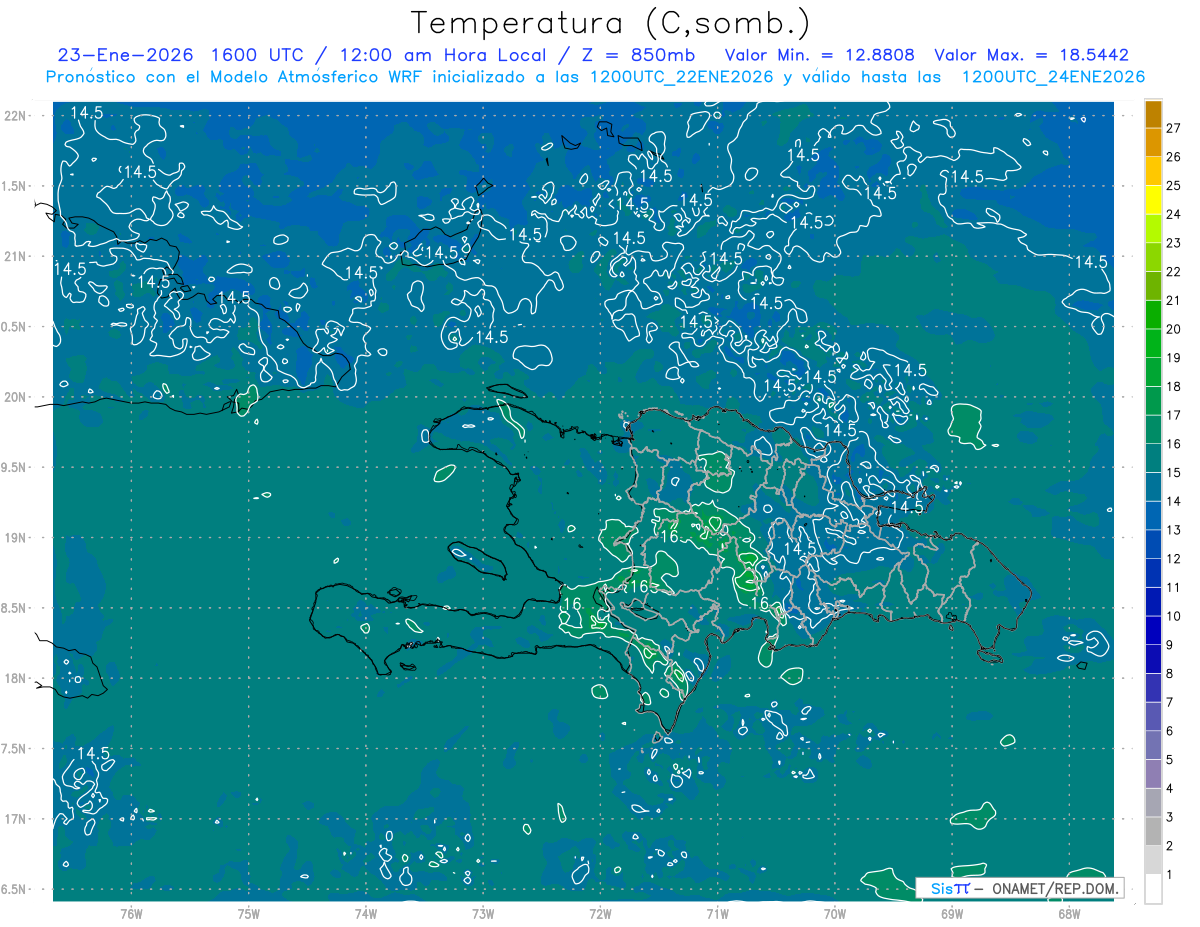
Task: Click the "22N" latitude label
Action: (x=15, y=116)
